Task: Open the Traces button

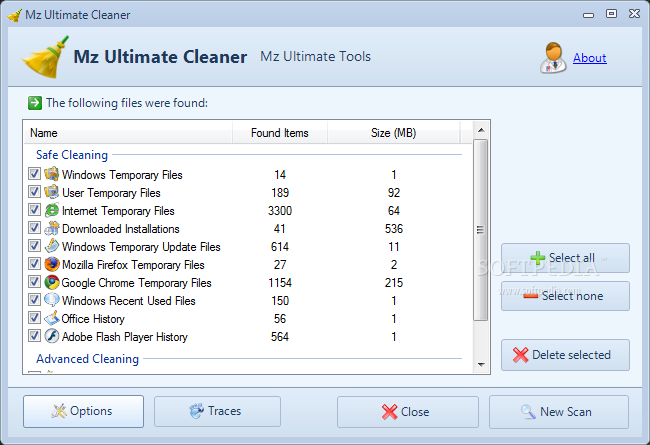Action: pos(217,411)
